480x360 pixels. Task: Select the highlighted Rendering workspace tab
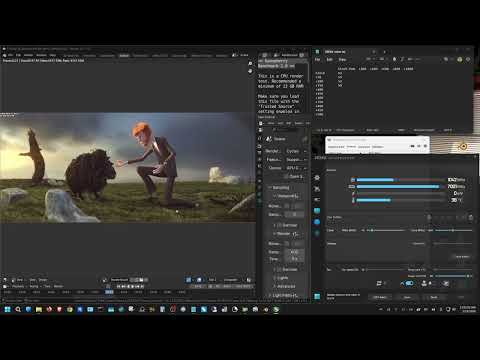(x=124, y=55)
